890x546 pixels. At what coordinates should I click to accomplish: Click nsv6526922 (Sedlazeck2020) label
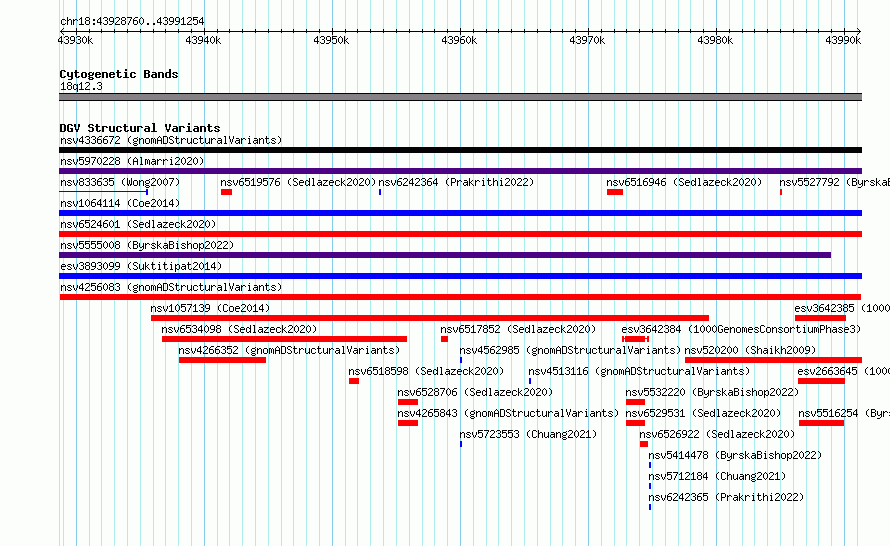point(717,434)
